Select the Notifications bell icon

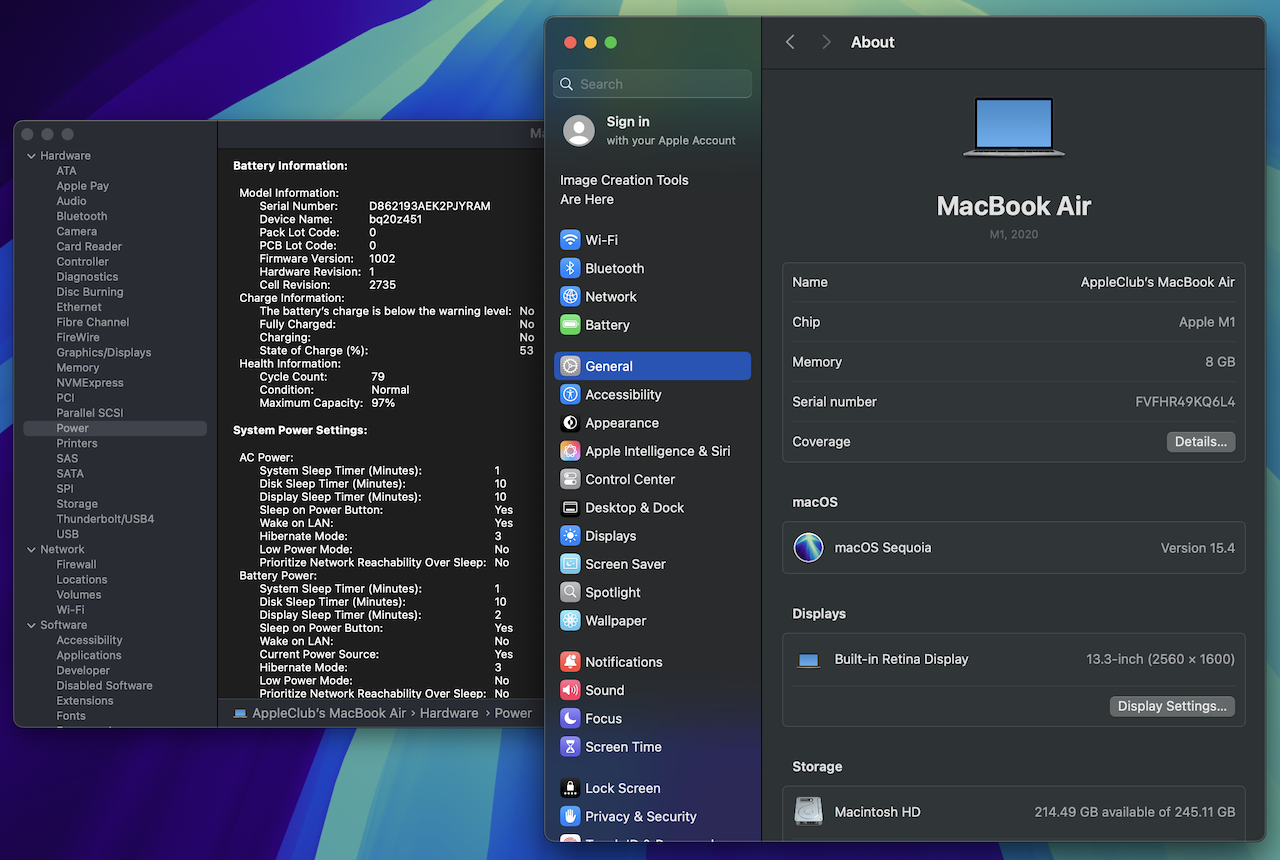[570, 662]
